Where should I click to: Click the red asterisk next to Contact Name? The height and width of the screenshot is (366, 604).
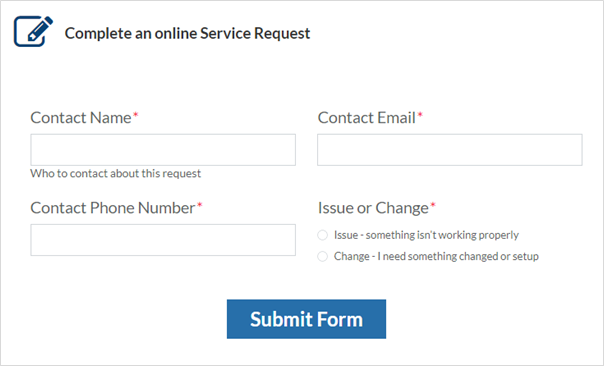pos(136,114)
